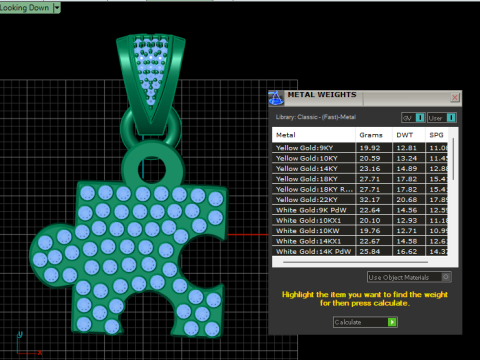Click the Looking Down viewport label
The width and height of the screenshot is (480, 360).
(x=25, y=8)
